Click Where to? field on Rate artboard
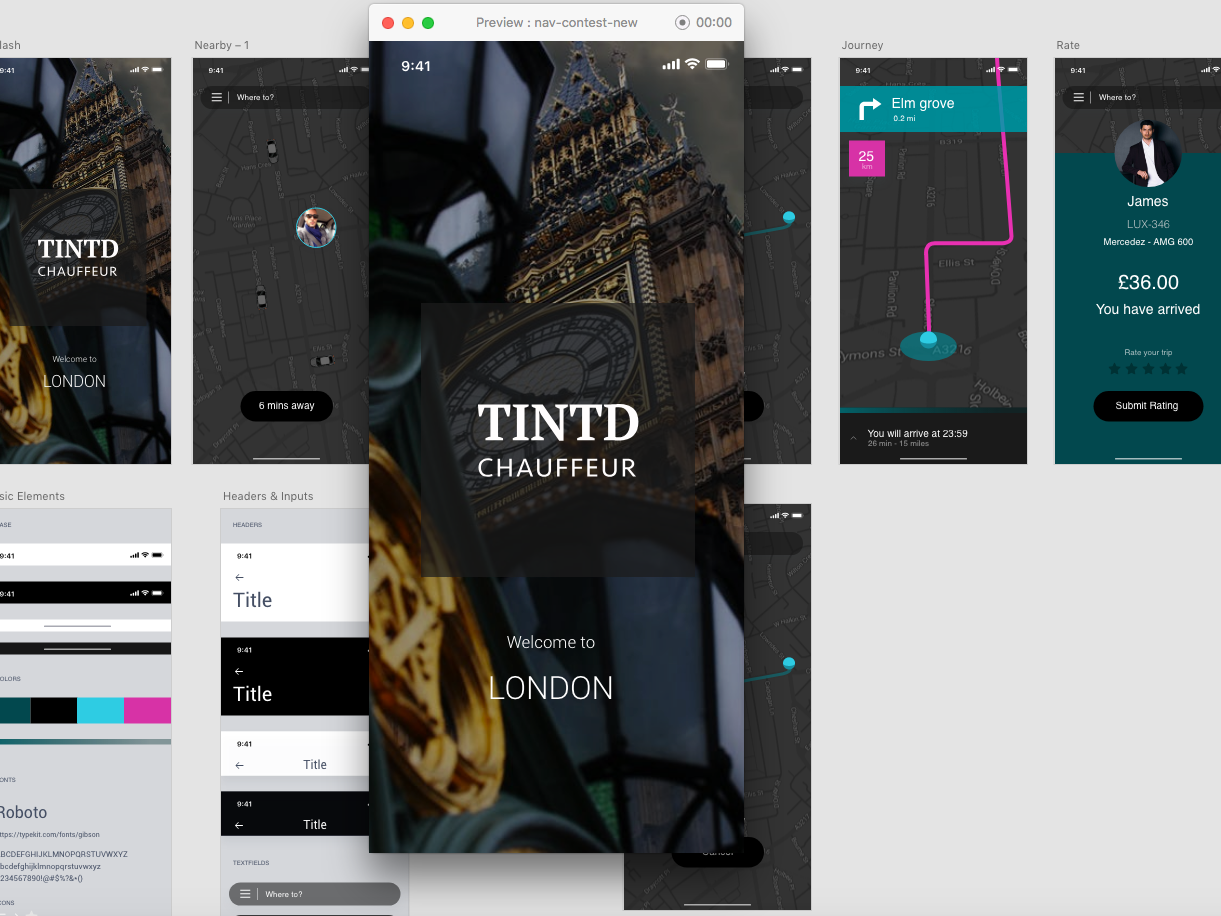 [1142, 97]
